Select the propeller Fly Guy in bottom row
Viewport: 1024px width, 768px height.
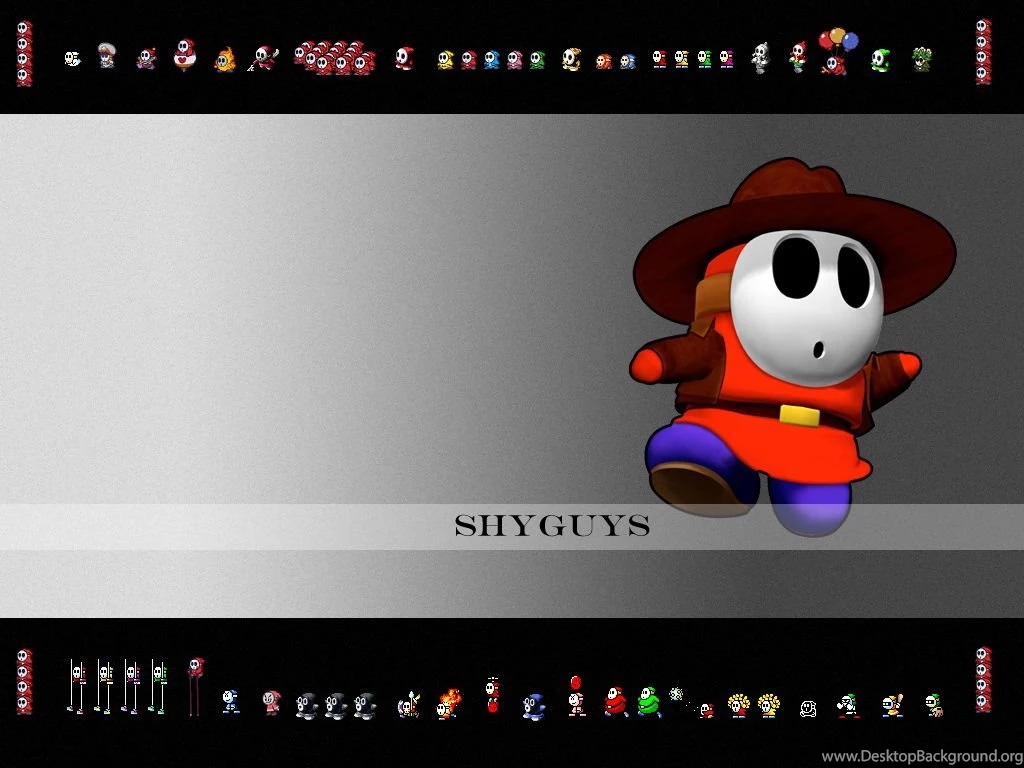493,696
